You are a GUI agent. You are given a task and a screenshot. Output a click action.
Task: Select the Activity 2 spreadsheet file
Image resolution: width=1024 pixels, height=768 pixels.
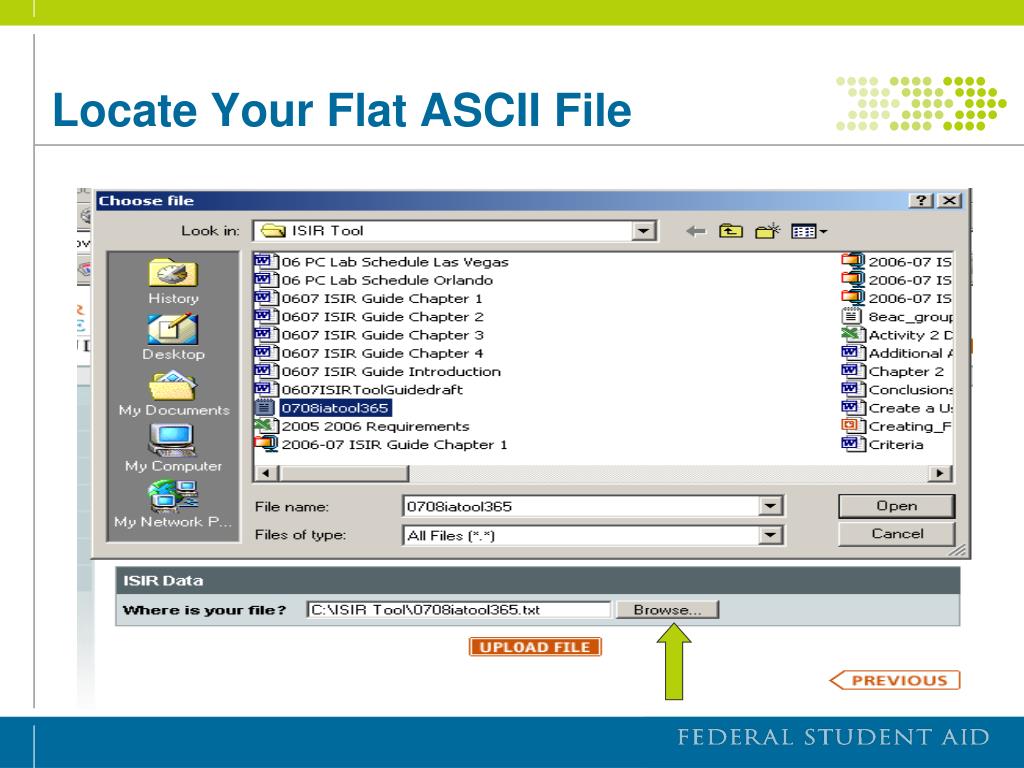(x=897, y=335)
